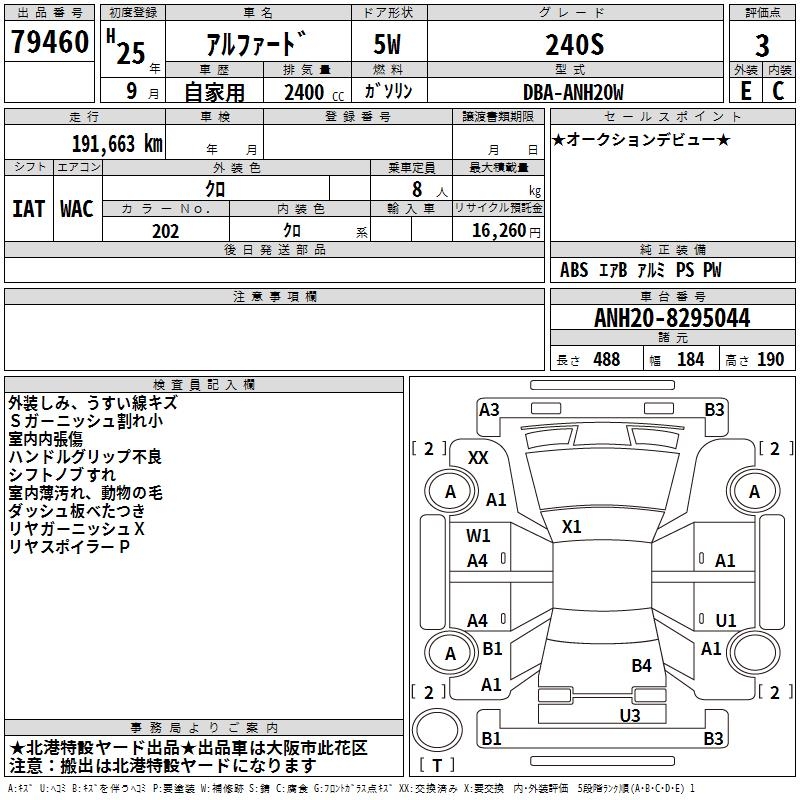Click the chassis number ANH20-8295044
This screenshot has width=800, height=800.
[x=672, y=318]
